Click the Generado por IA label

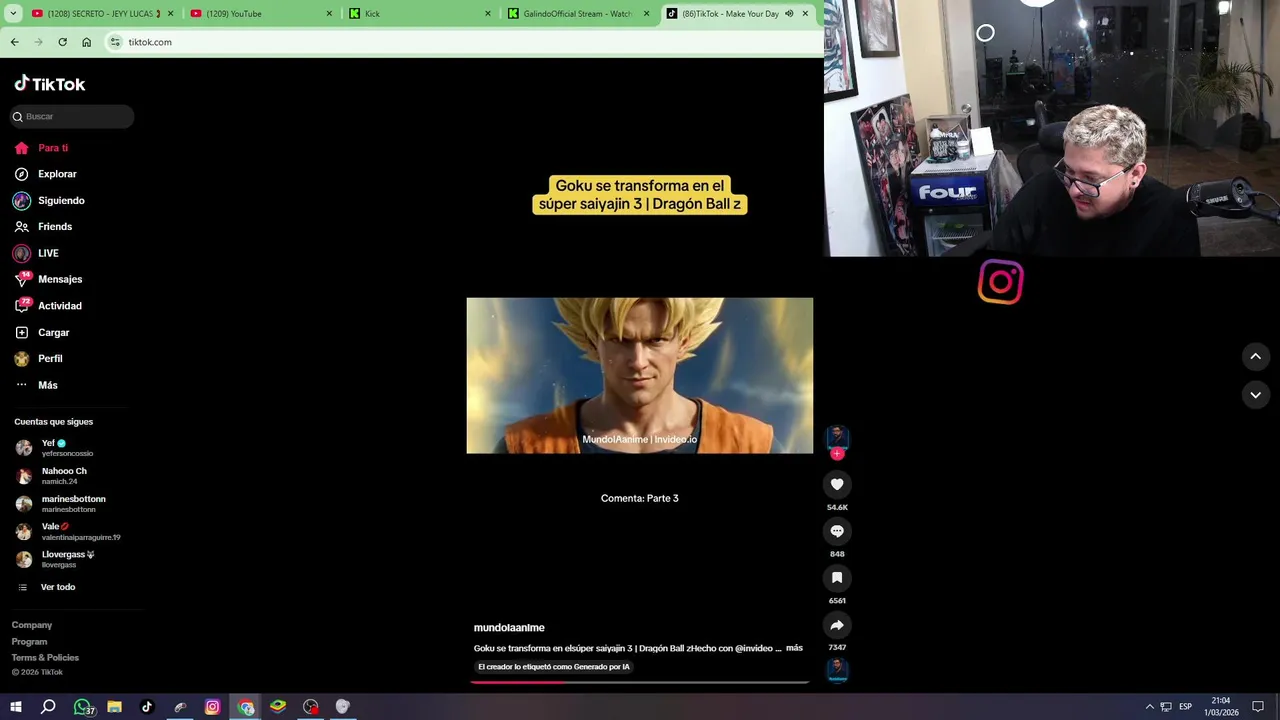click(554, 667)
